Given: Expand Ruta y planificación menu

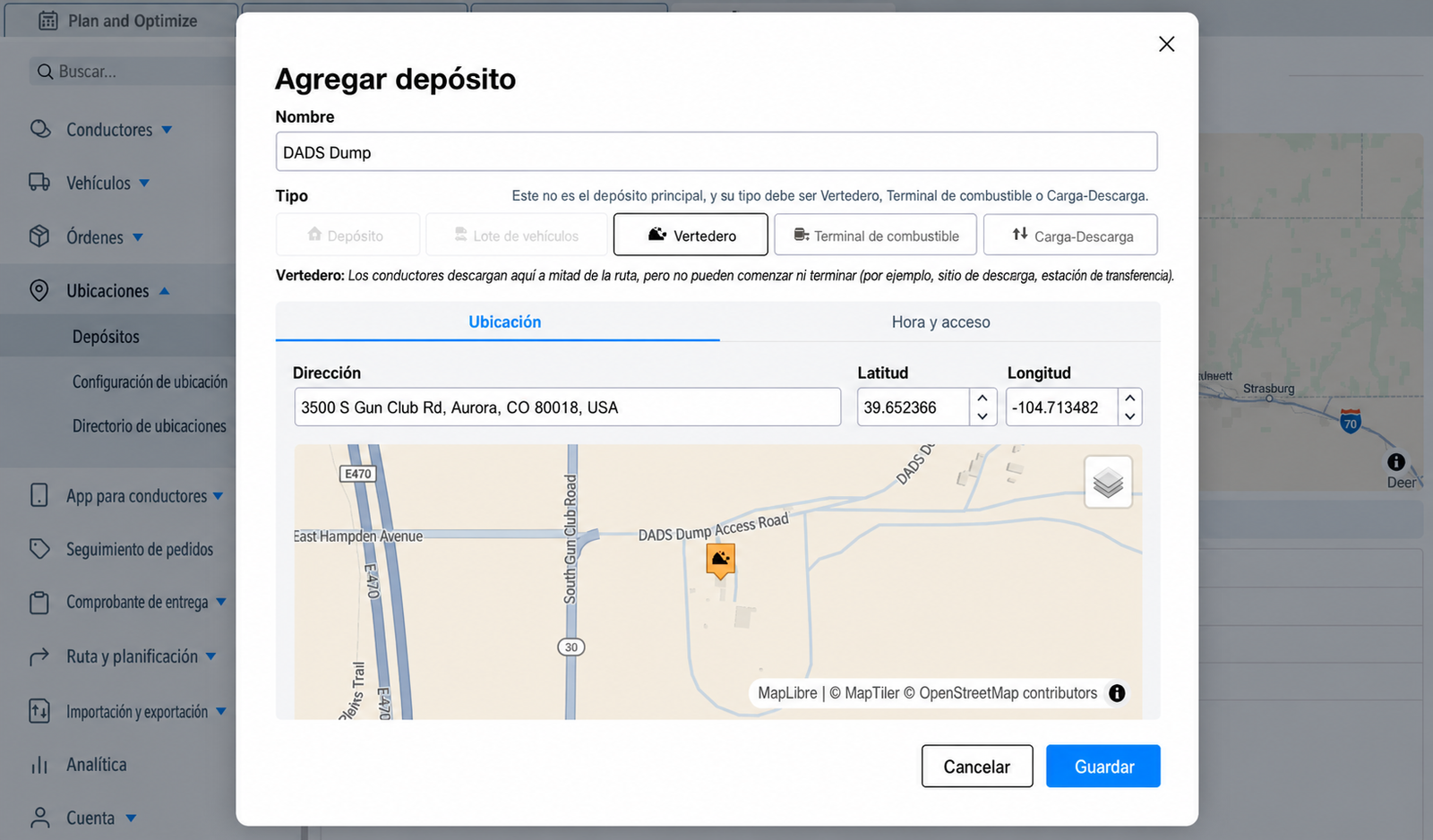Looking at the screenshot, I should 210,656.
